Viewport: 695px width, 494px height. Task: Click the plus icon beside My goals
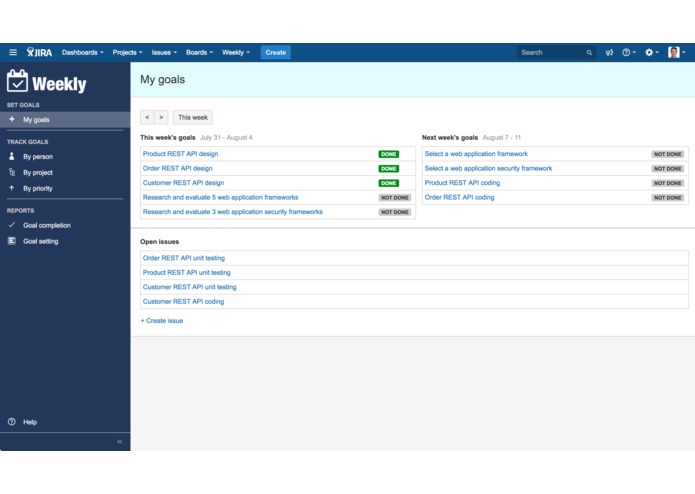(x=12, y=119)
